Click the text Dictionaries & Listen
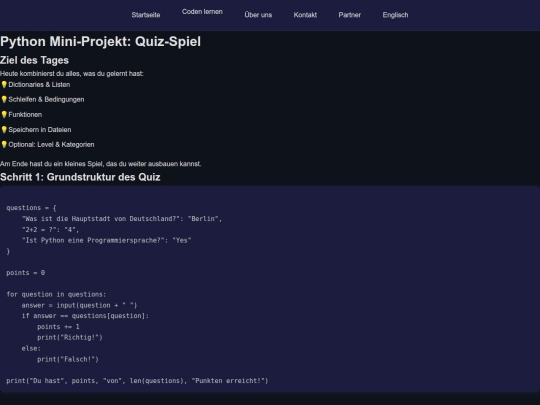Viewport: 540px width, 405px height. (x=39, y=84)
